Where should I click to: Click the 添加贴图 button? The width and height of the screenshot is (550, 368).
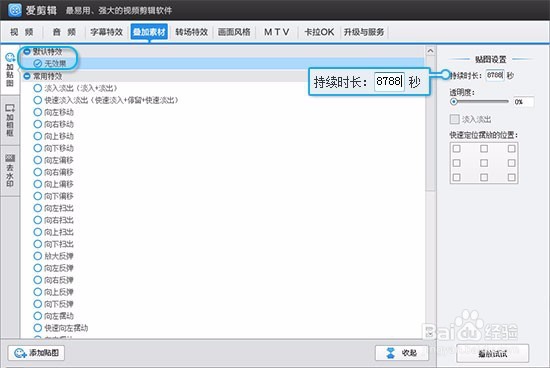coord(36,353)
